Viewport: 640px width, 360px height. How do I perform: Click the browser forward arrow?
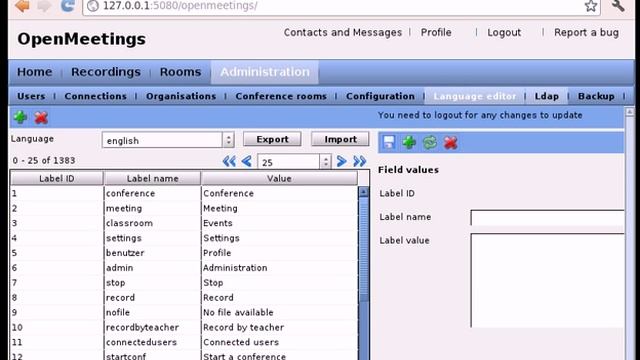pos(44,6)
